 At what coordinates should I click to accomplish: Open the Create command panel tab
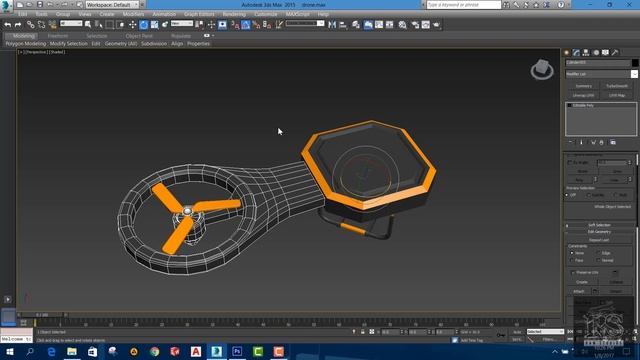(567, 53)
